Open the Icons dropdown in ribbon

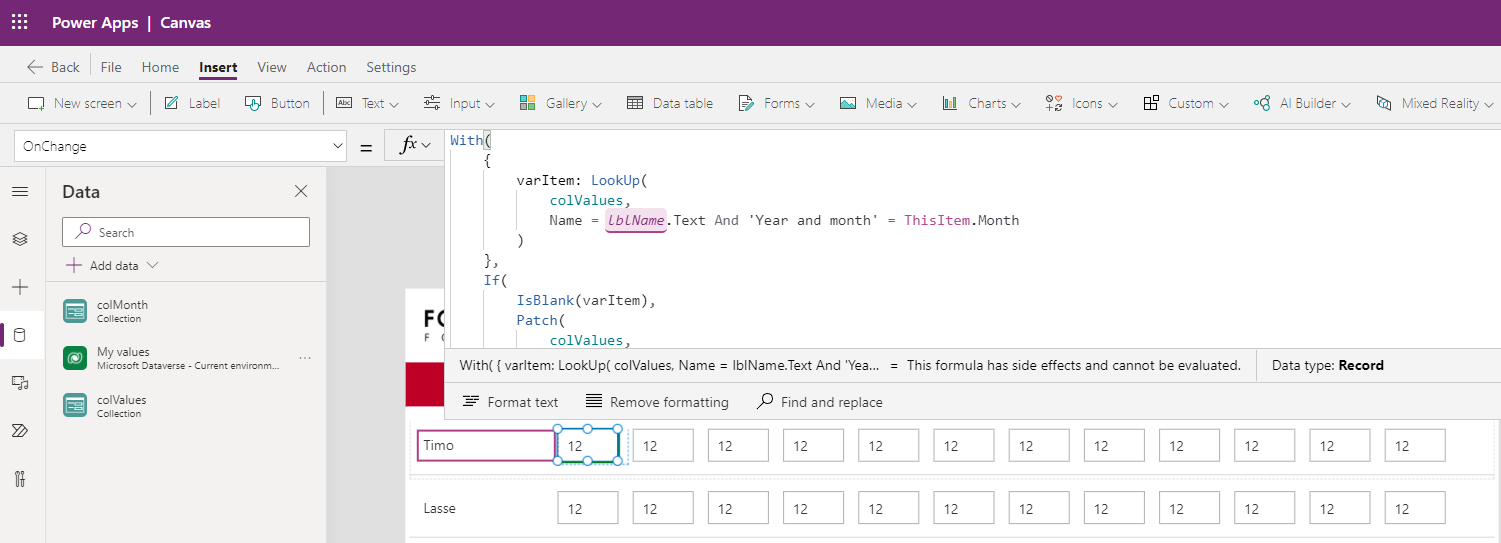pyautogui.click(x=1081, y=103)
